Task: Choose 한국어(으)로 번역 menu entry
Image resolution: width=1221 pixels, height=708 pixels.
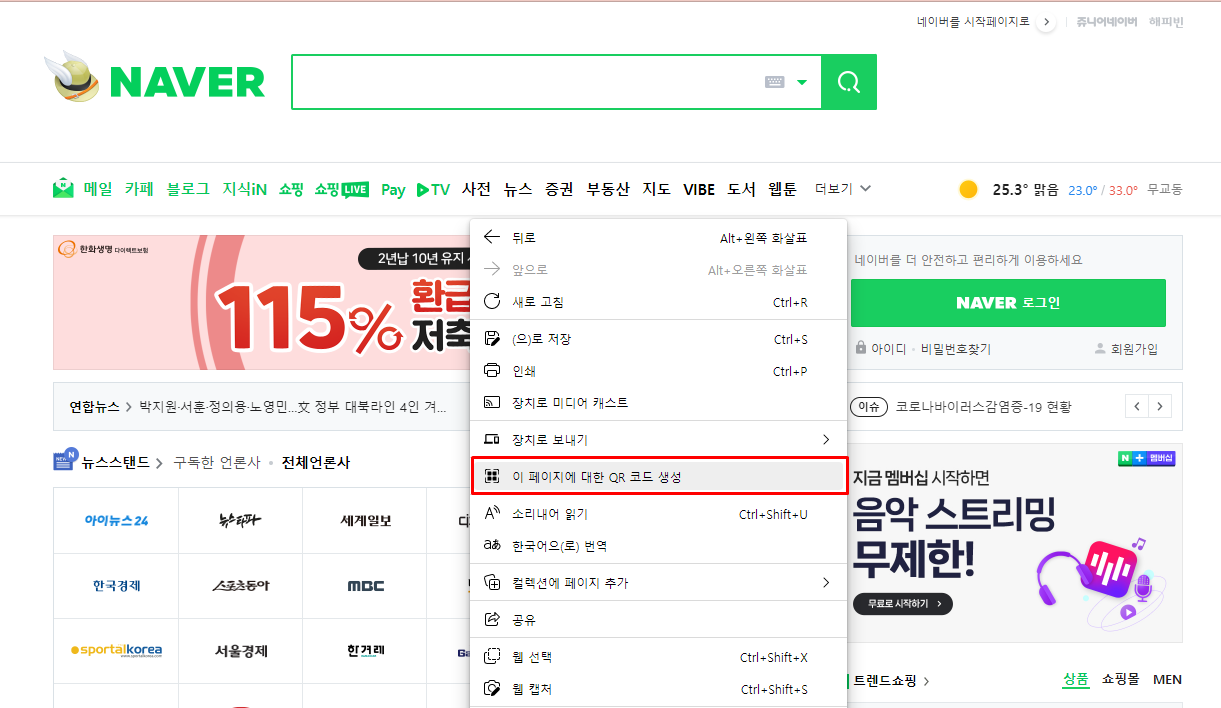Action: (659, 546)
